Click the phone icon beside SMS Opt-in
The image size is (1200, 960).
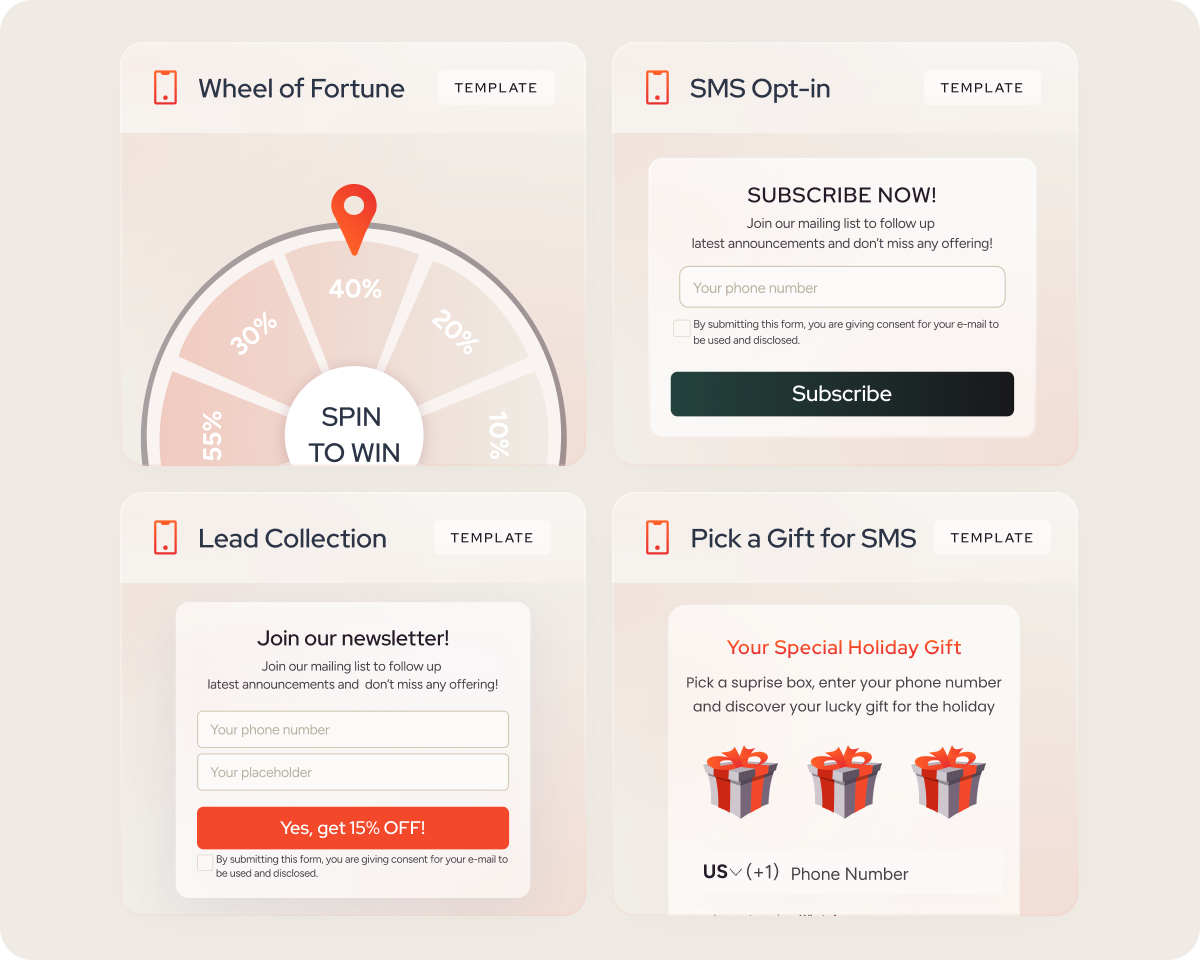click(657, 88)
